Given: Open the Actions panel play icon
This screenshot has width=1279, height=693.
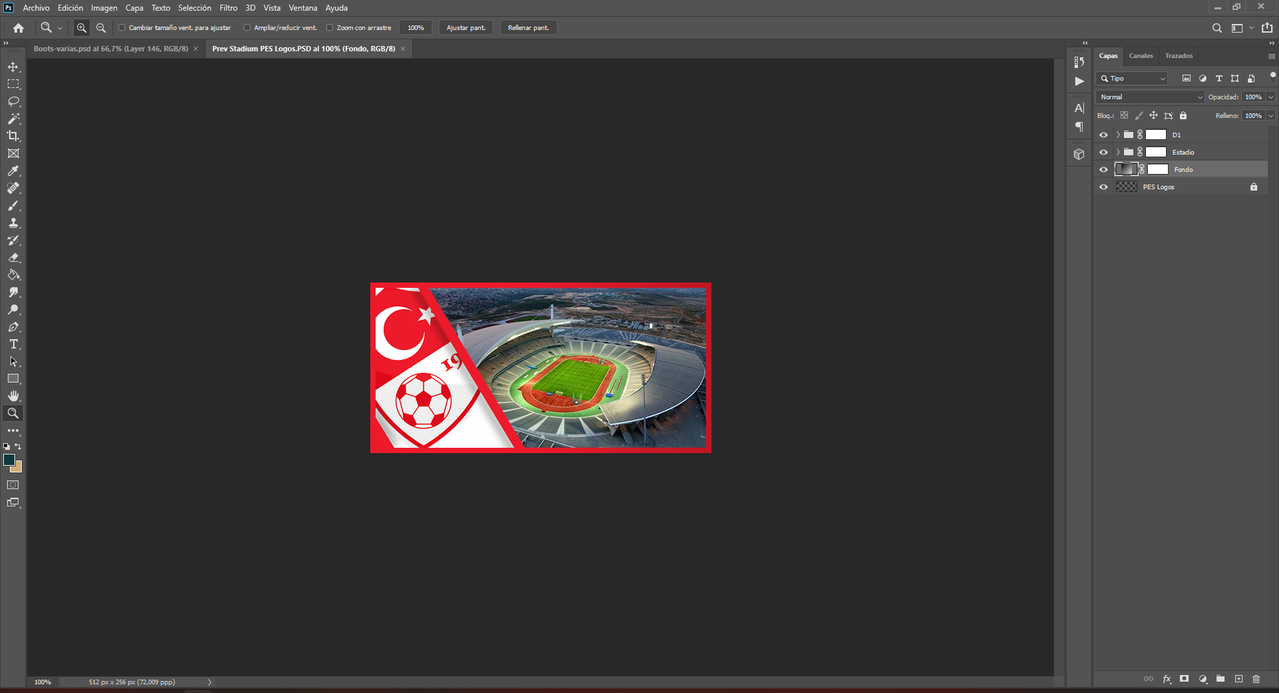Looking at the screenshot, I should click(1079, 81).
